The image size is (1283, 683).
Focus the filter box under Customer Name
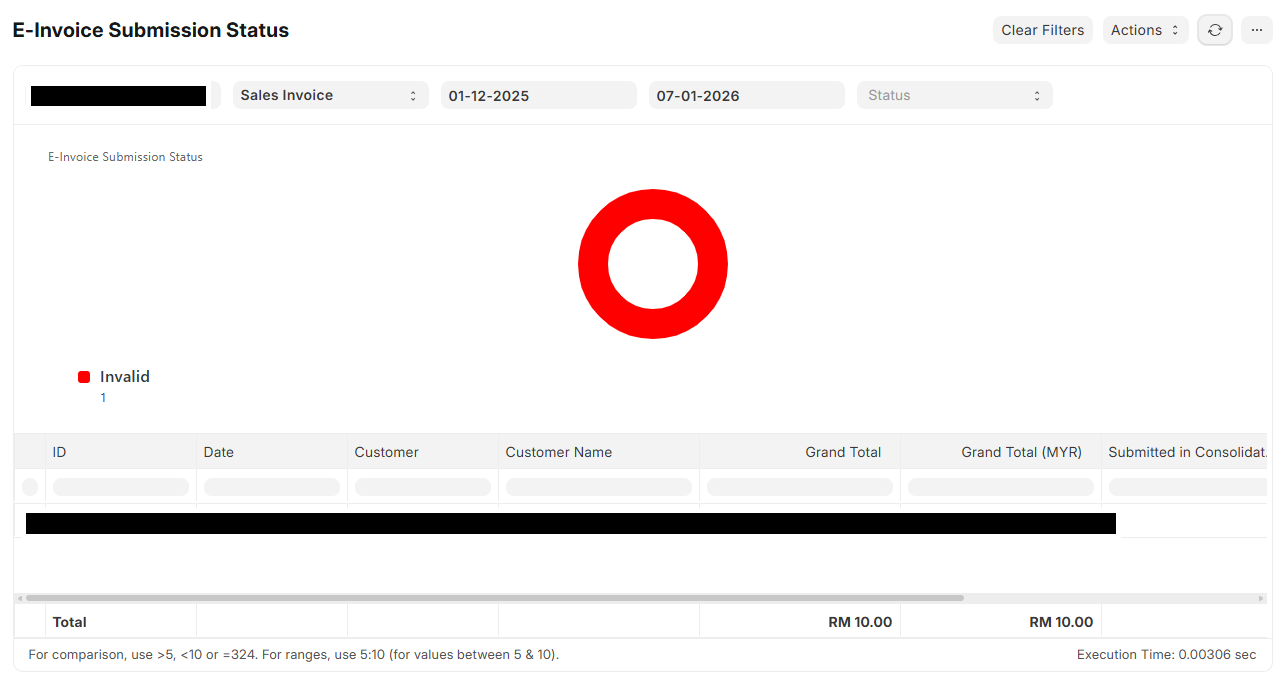pyautogui.click(x=598, y=487)
